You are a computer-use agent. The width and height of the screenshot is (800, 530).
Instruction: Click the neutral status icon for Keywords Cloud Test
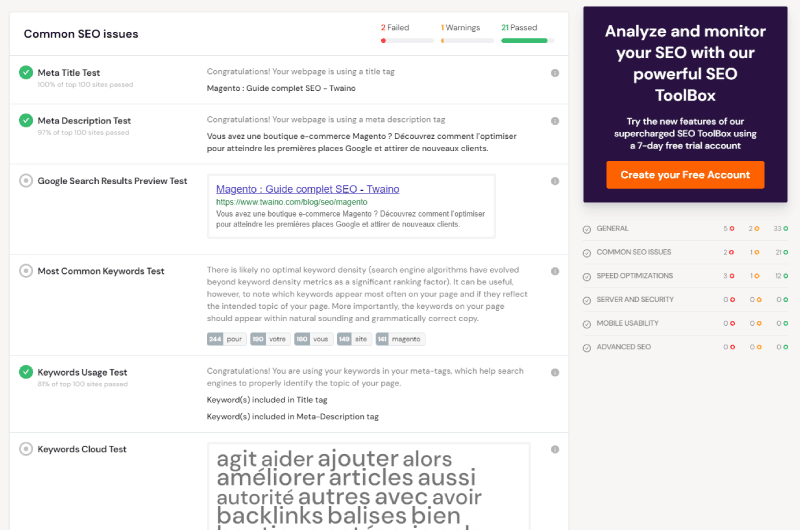pos(26,449)
